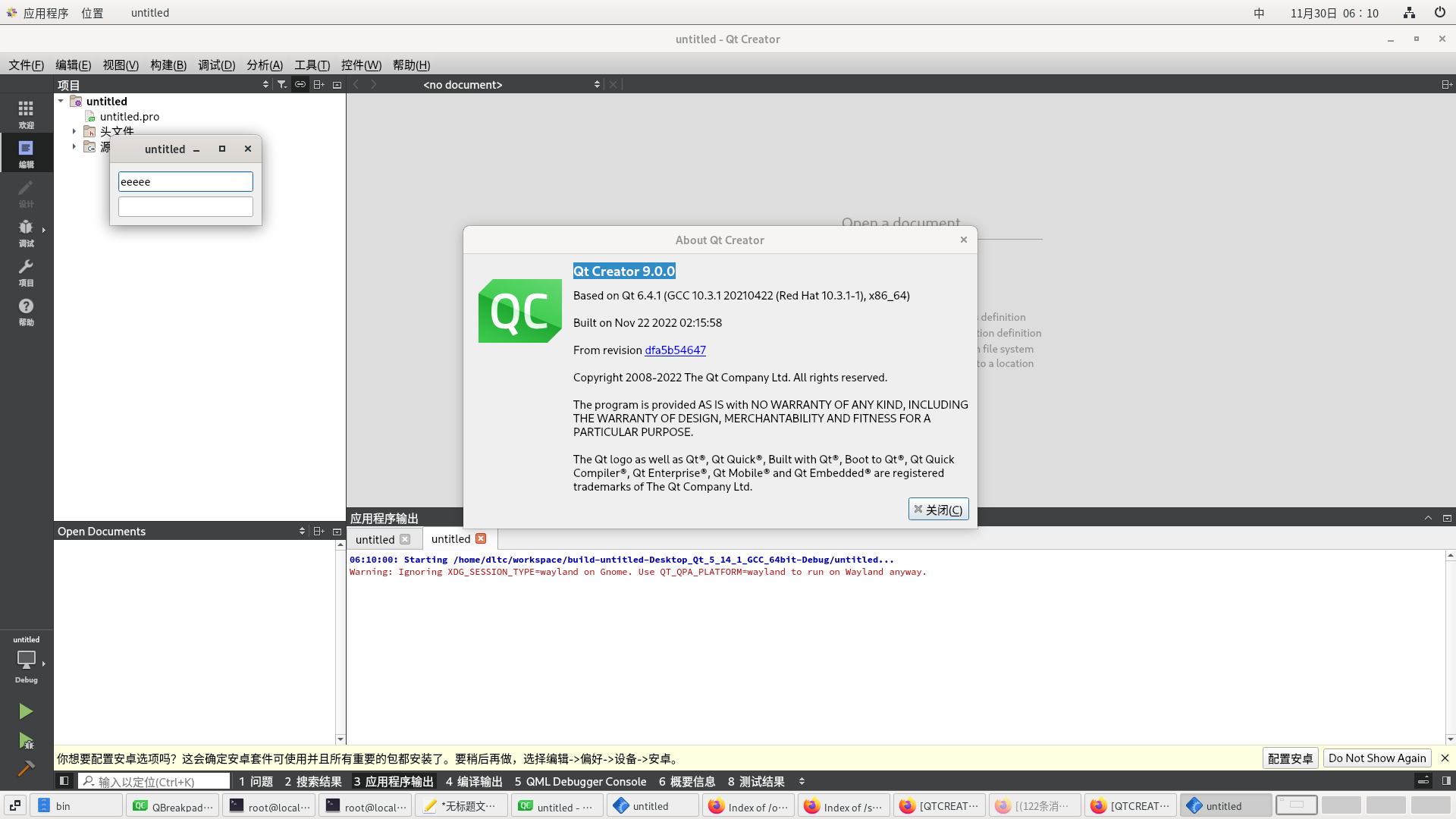The width and height of the screenshot is (1456, 819).
Task: Open the output panes selector arrows
Action: [x=802, y=781]
